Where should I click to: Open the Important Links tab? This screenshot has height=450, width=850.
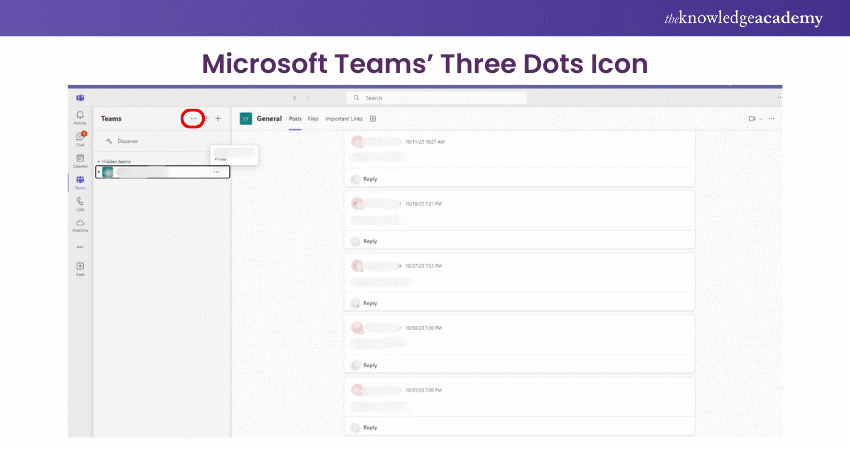[345, 118]
